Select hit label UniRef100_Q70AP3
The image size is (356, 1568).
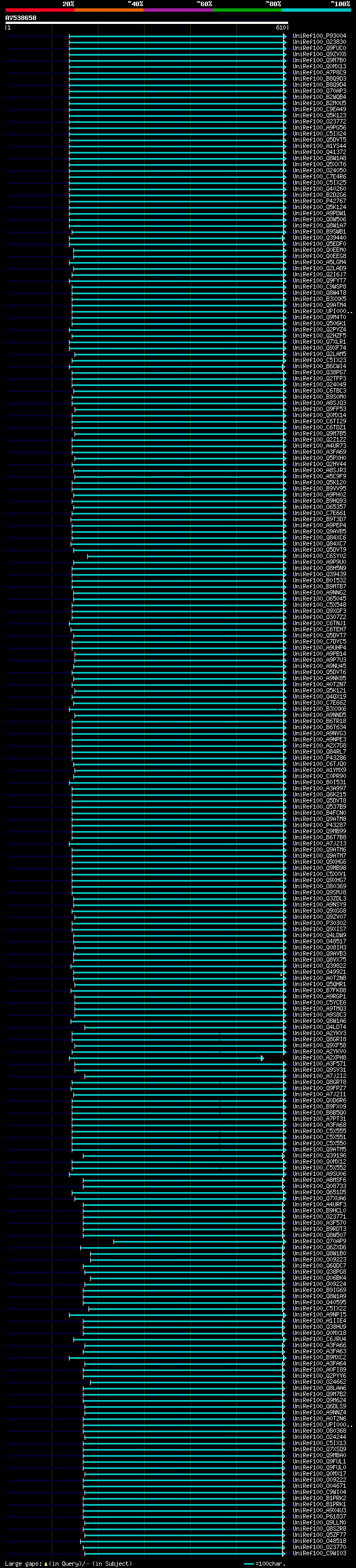pyautogui.click(x=319, y=91)
